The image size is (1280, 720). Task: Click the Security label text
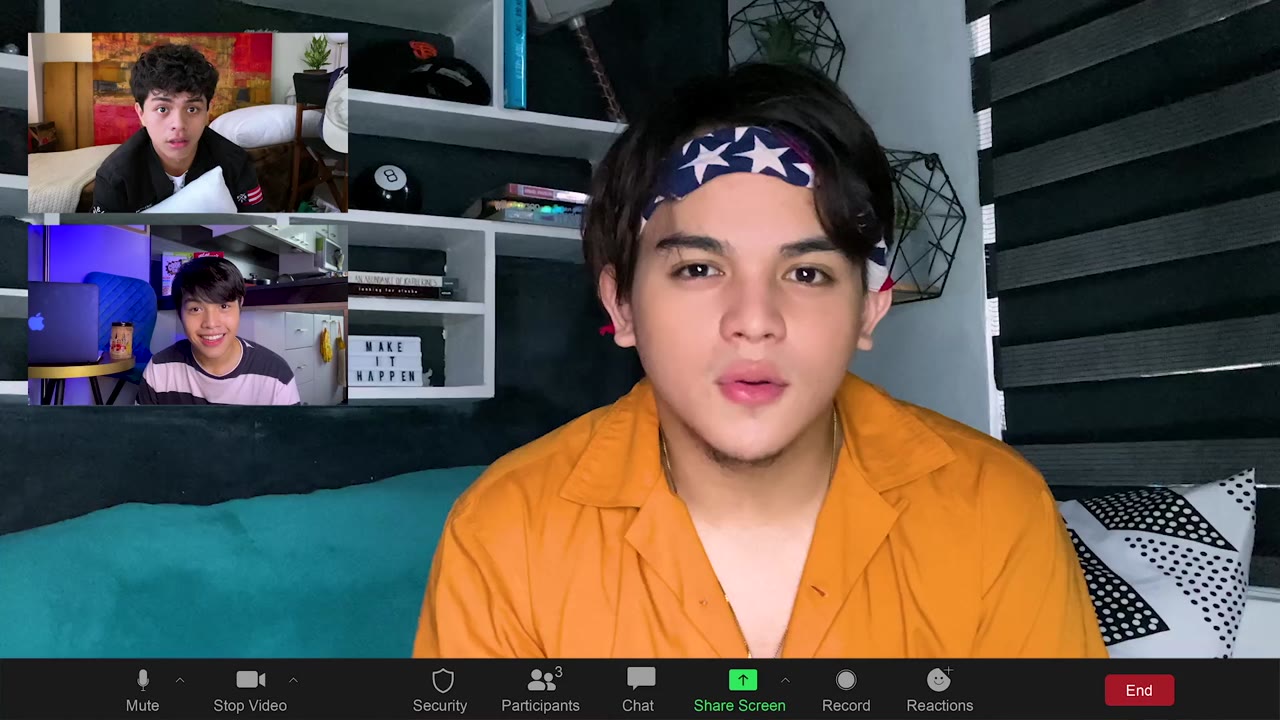tap(440, 705)
